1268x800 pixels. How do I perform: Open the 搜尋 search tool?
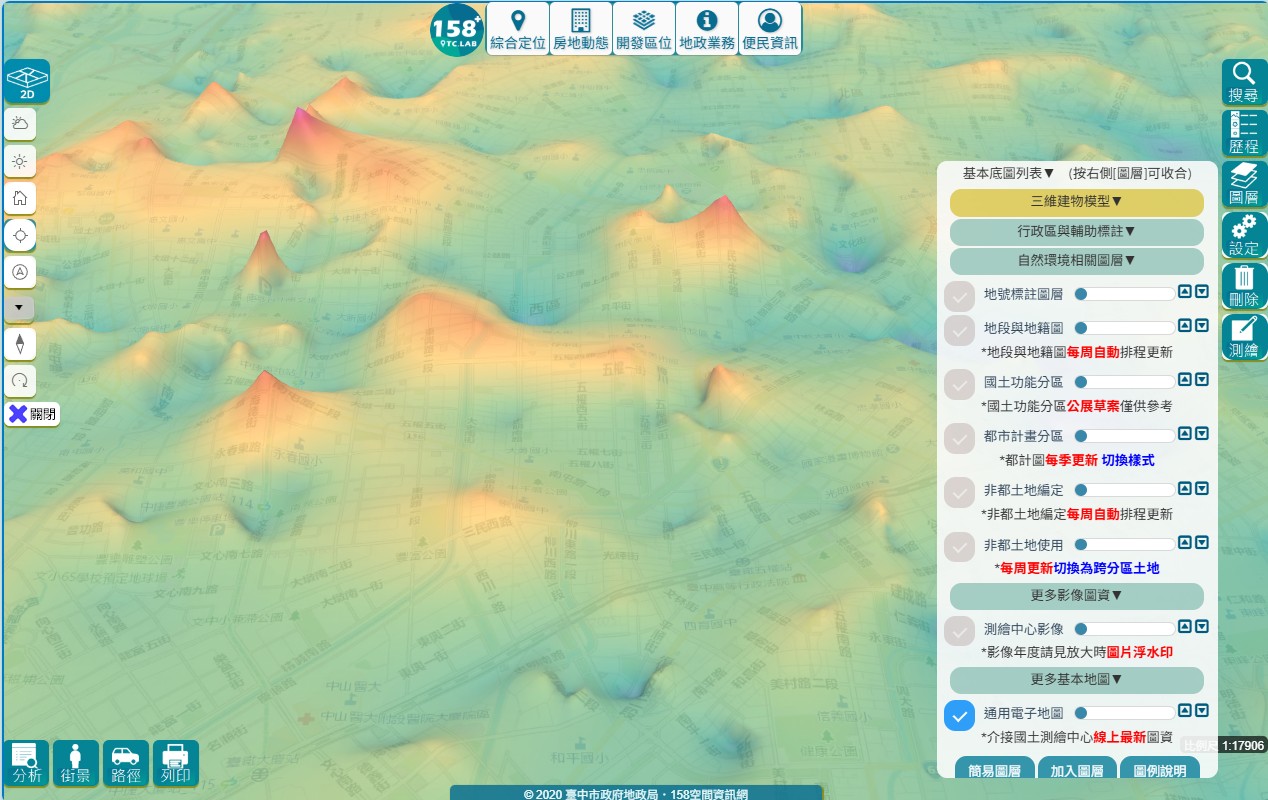[x=1244, y=82]
